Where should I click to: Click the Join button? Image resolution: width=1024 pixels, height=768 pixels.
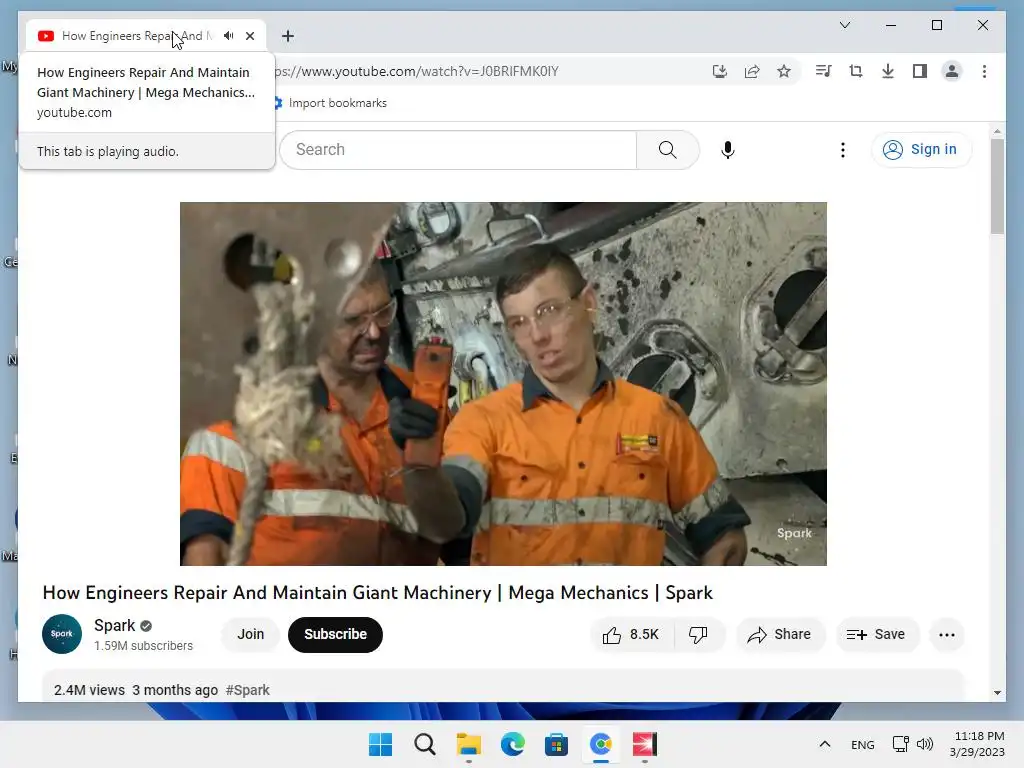pos(251,634)
